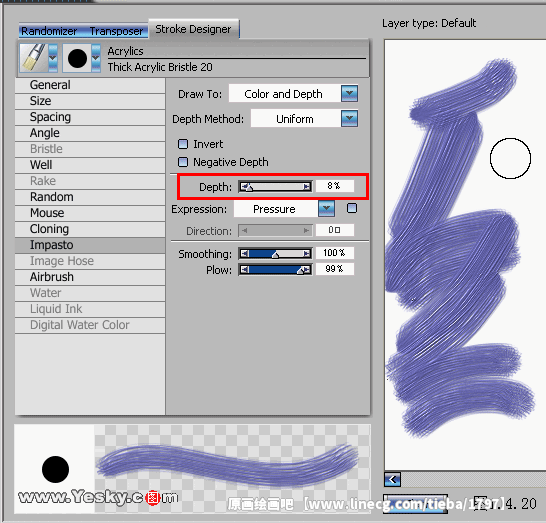Open the General settings section

[90, 85]
